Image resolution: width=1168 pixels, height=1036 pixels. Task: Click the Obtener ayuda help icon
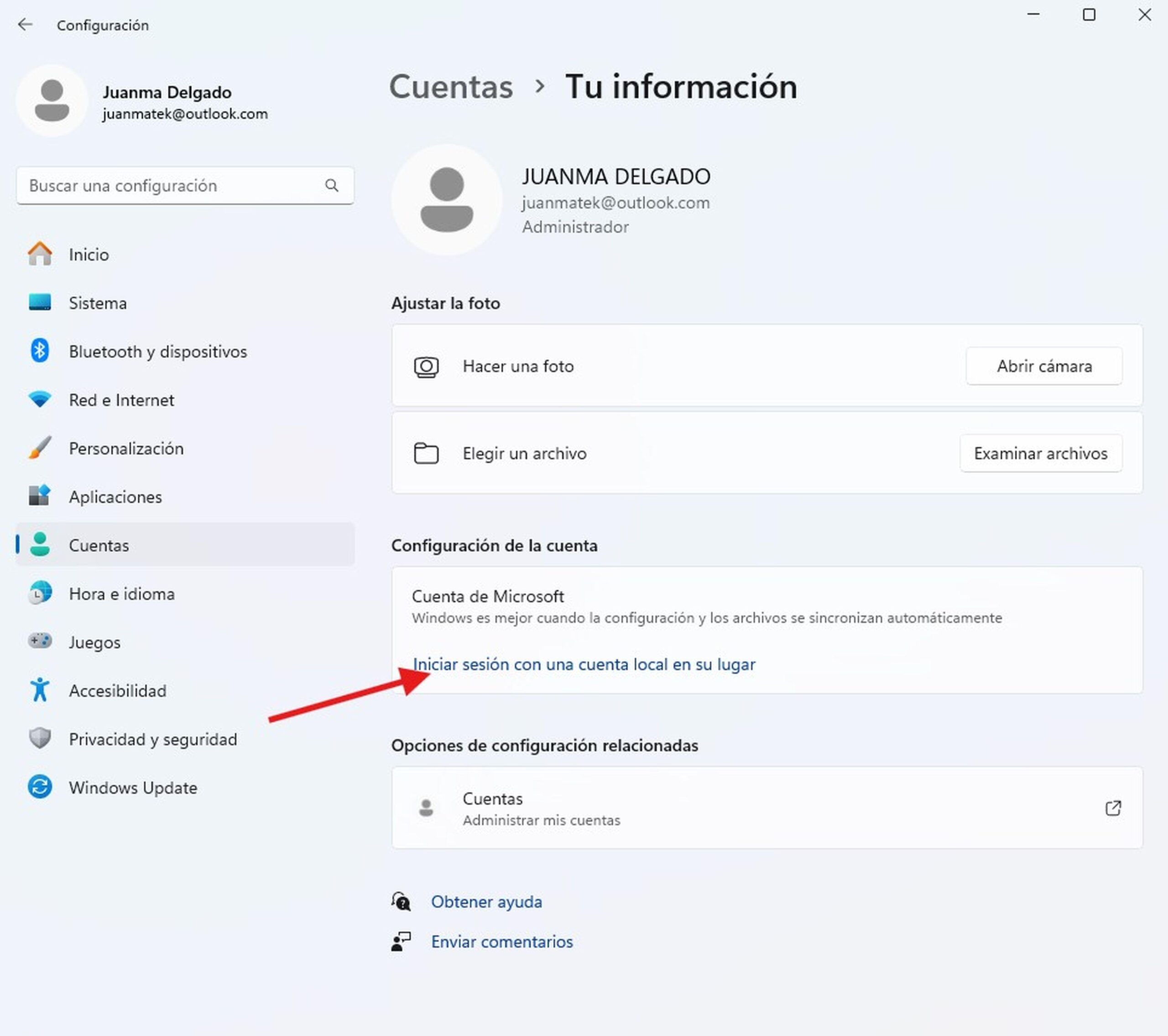pos(401,902)
